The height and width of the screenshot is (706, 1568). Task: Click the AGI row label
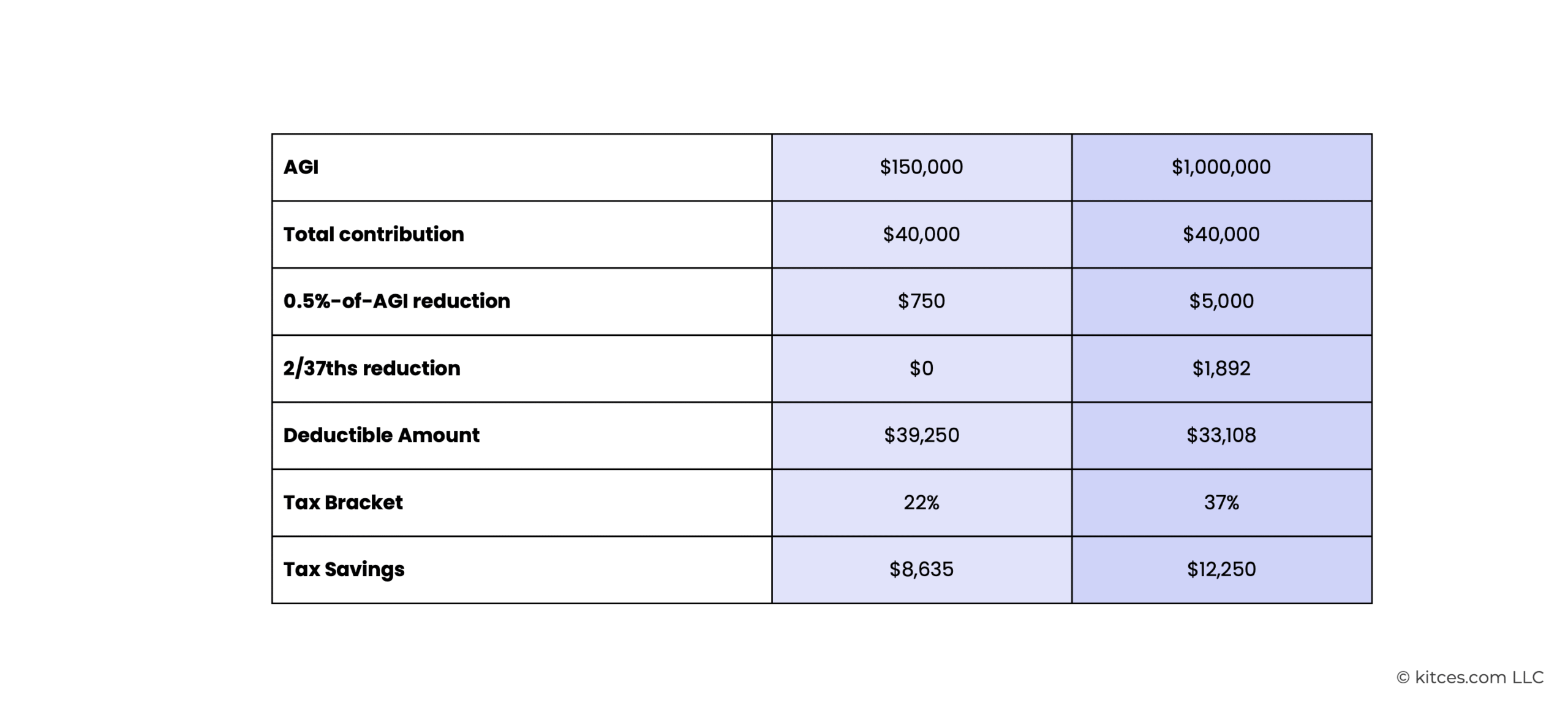tap(300, 167)
